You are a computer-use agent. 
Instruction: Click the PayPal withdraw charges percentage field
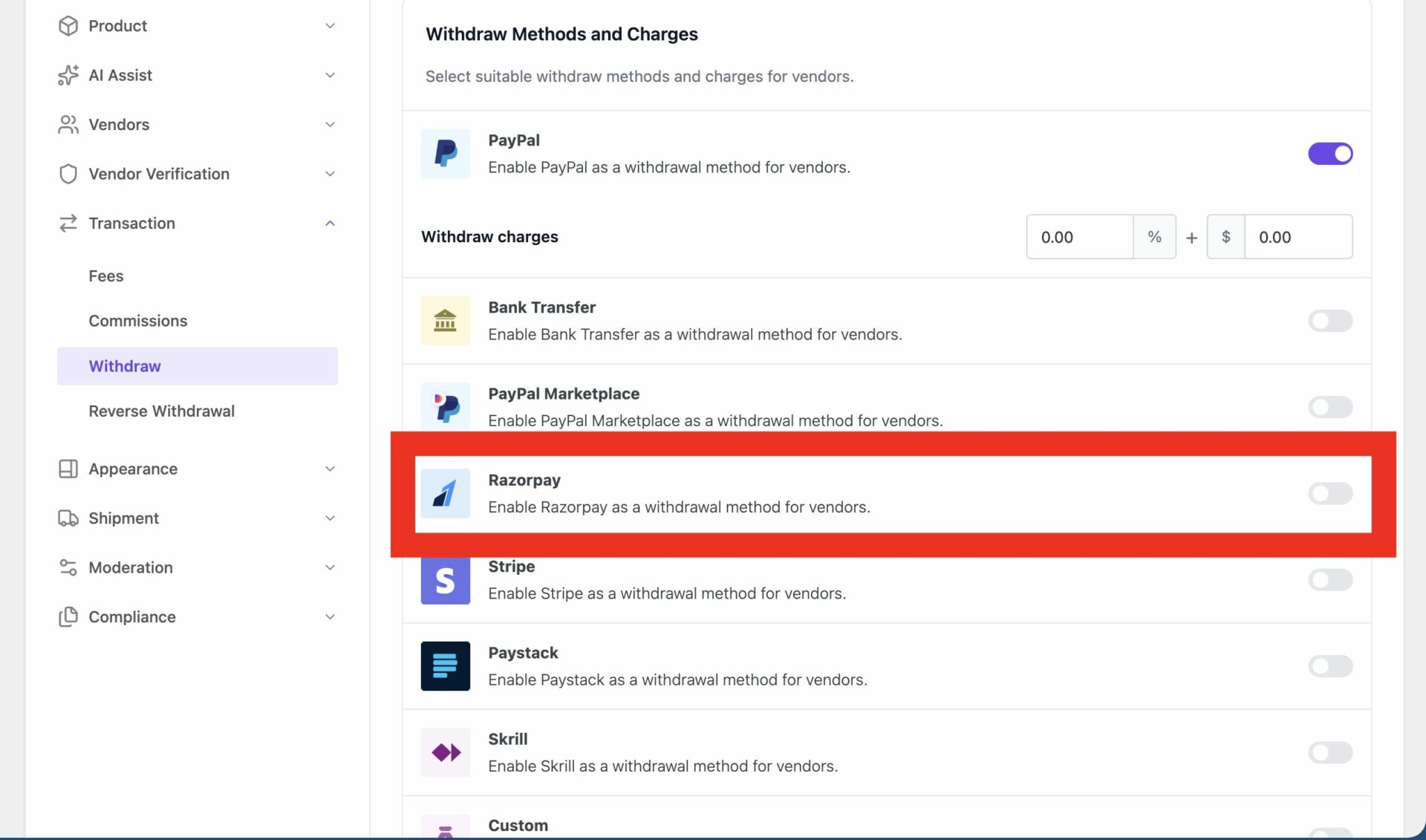pos(1080,237)
